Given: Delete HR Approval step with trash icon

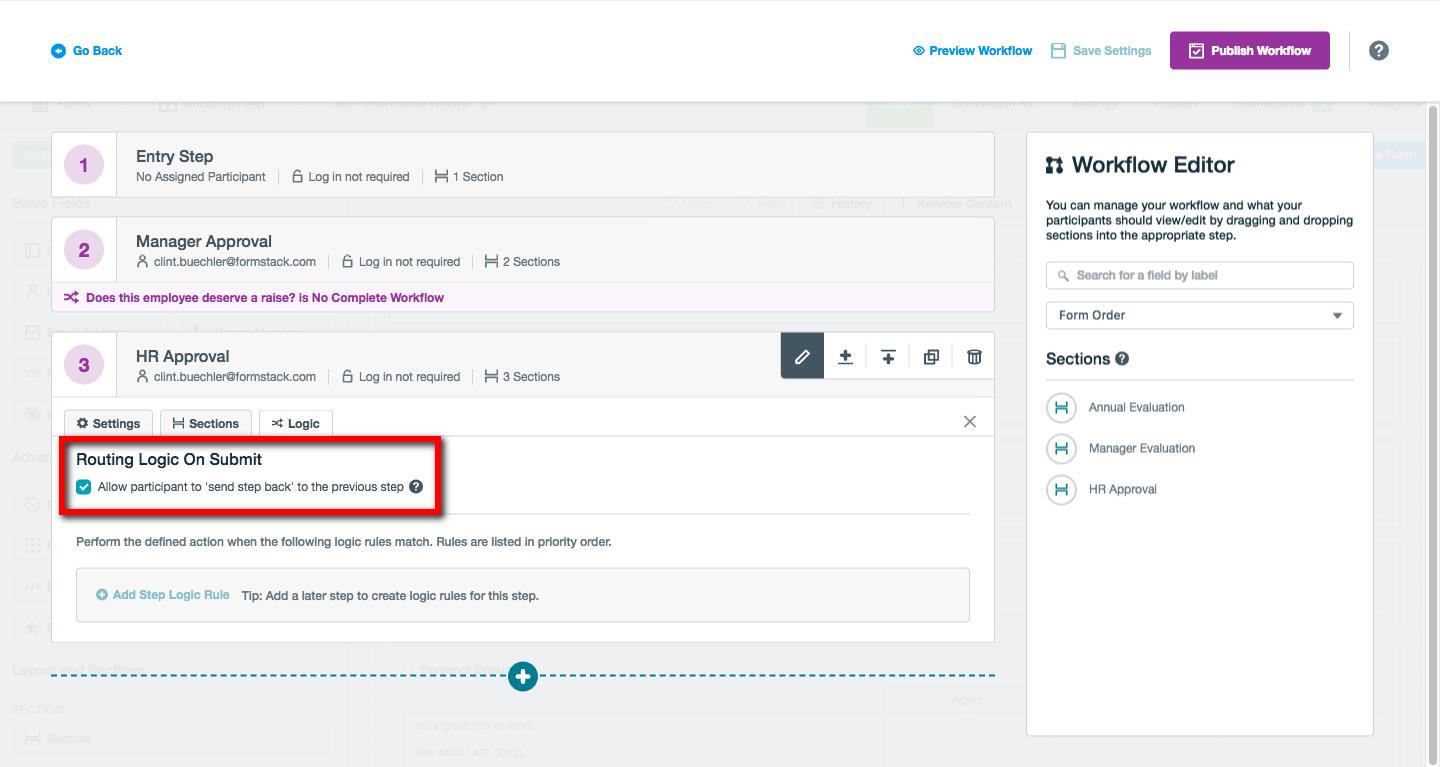Looking at the screenshot, I should (974, 357).
